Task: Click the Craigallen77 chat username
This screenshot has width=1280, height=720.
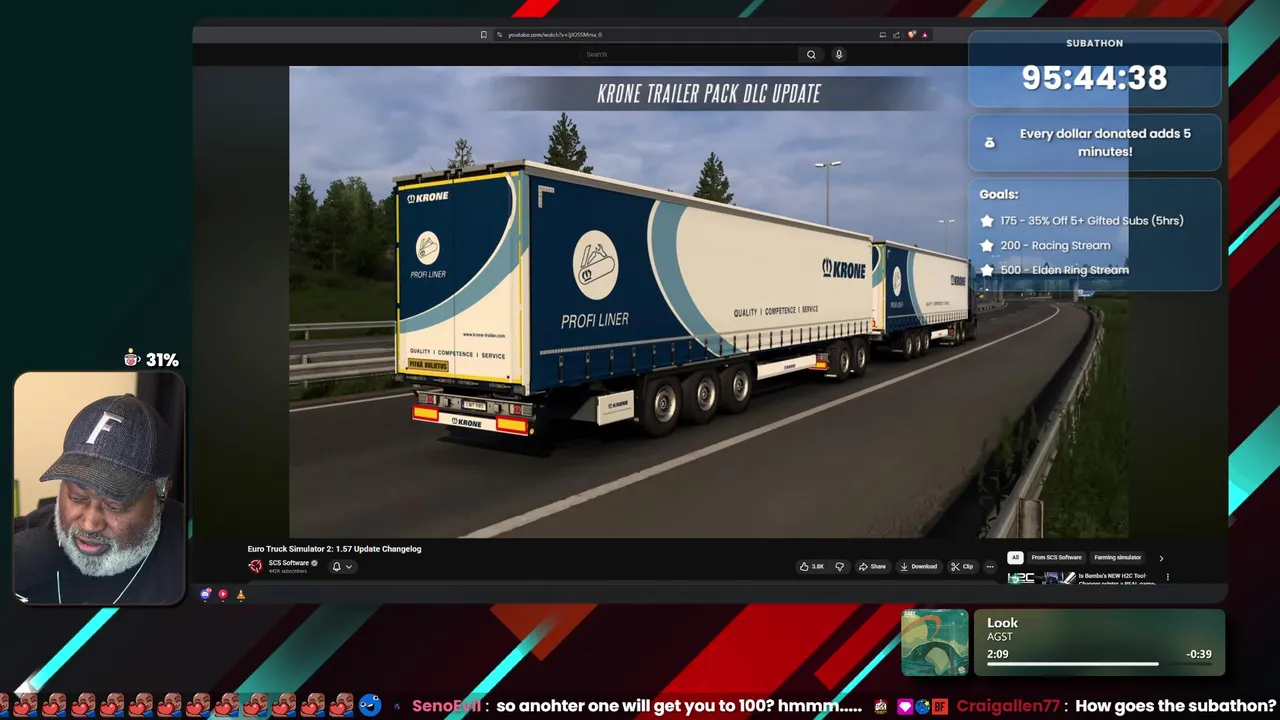Action: point(1007,706)
